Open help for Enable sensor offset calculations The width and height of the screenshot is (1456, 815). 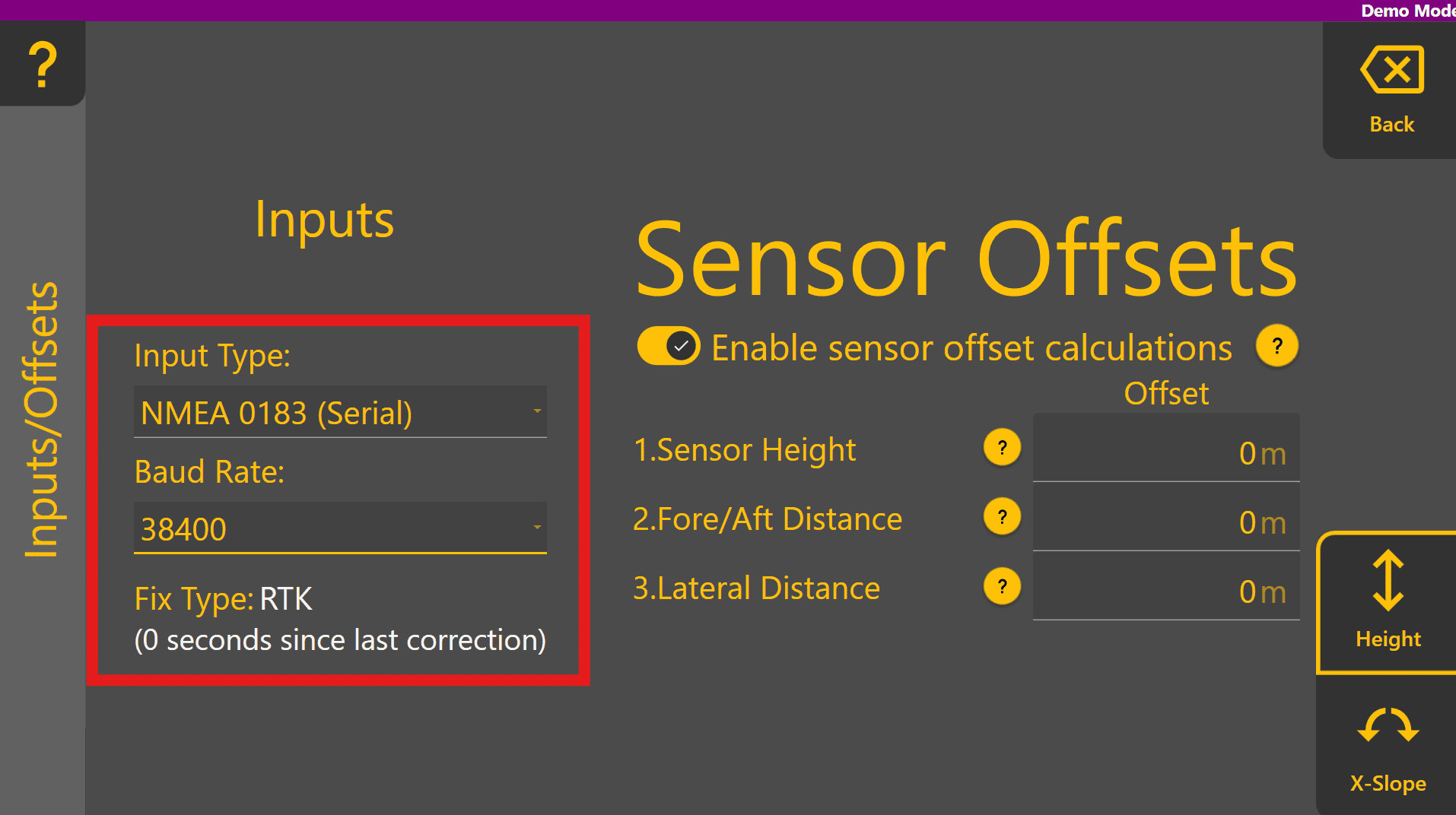(1276, 347)
